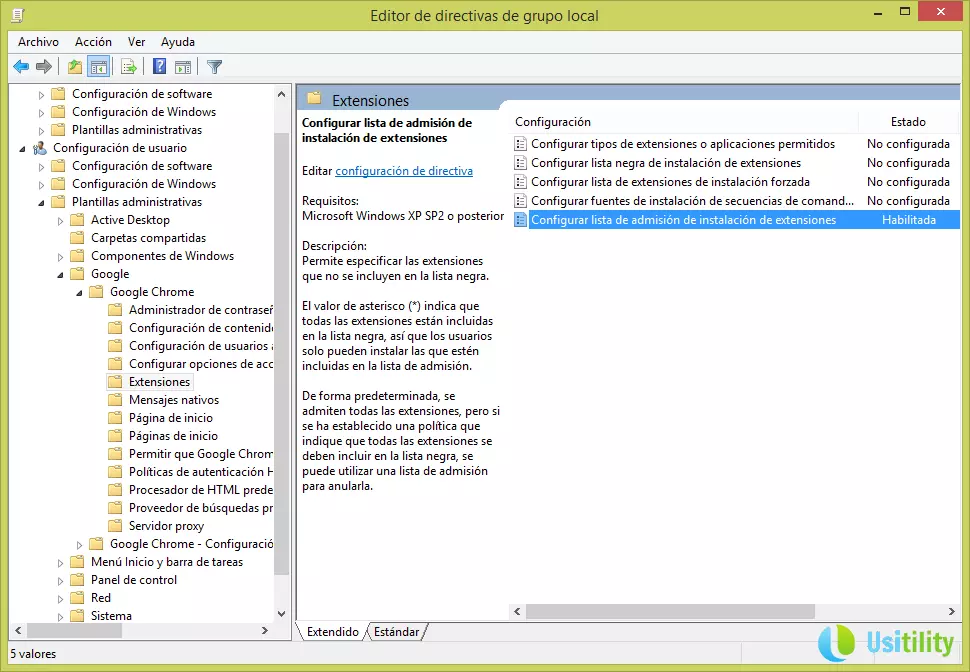Click the Filter funnel toolbar icon
The image size is (970, 672).
214,67
